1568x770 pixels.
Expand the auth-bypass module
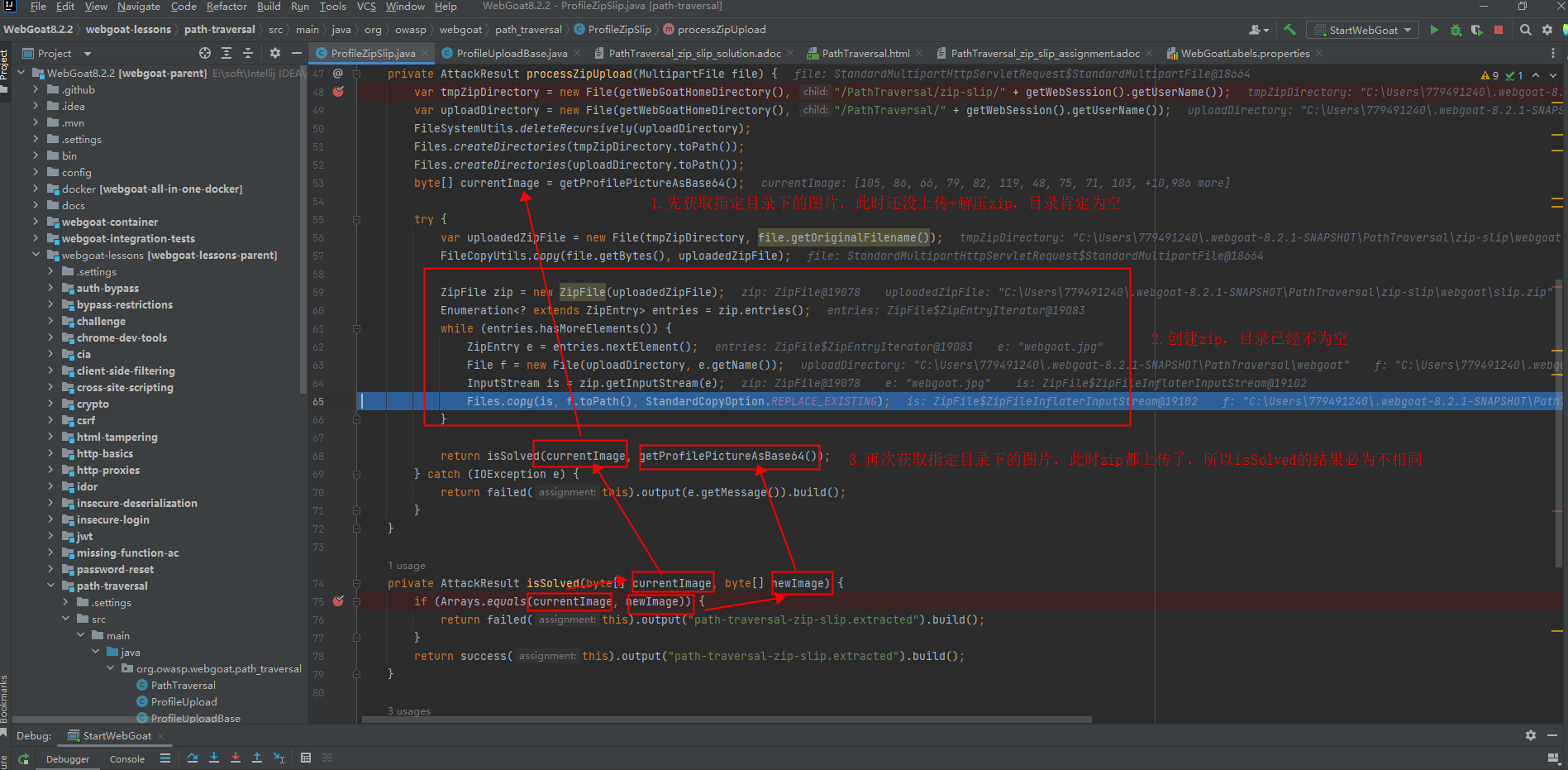tap(50, 288)
